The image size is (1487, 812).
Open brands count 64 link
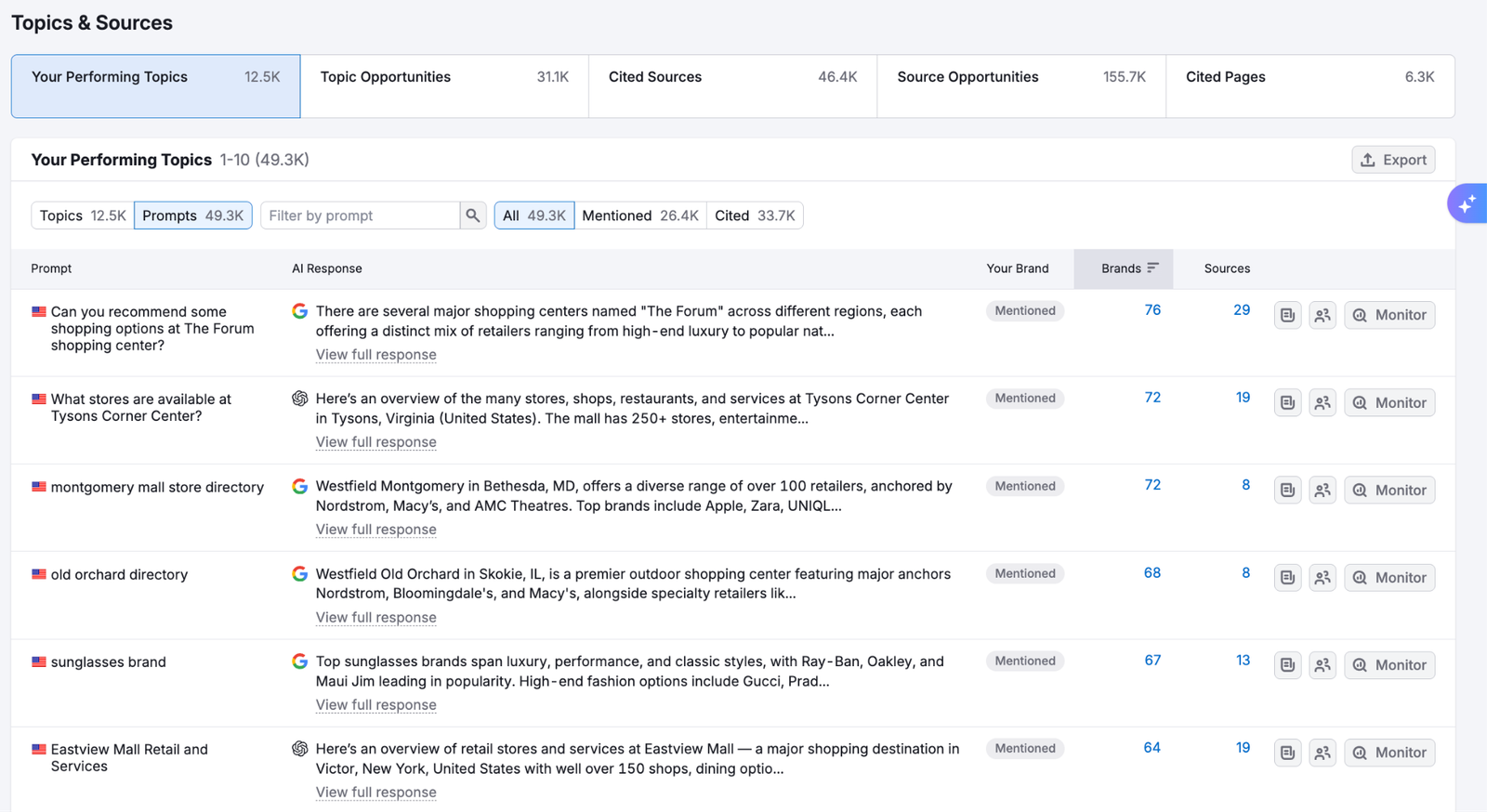1152,748
